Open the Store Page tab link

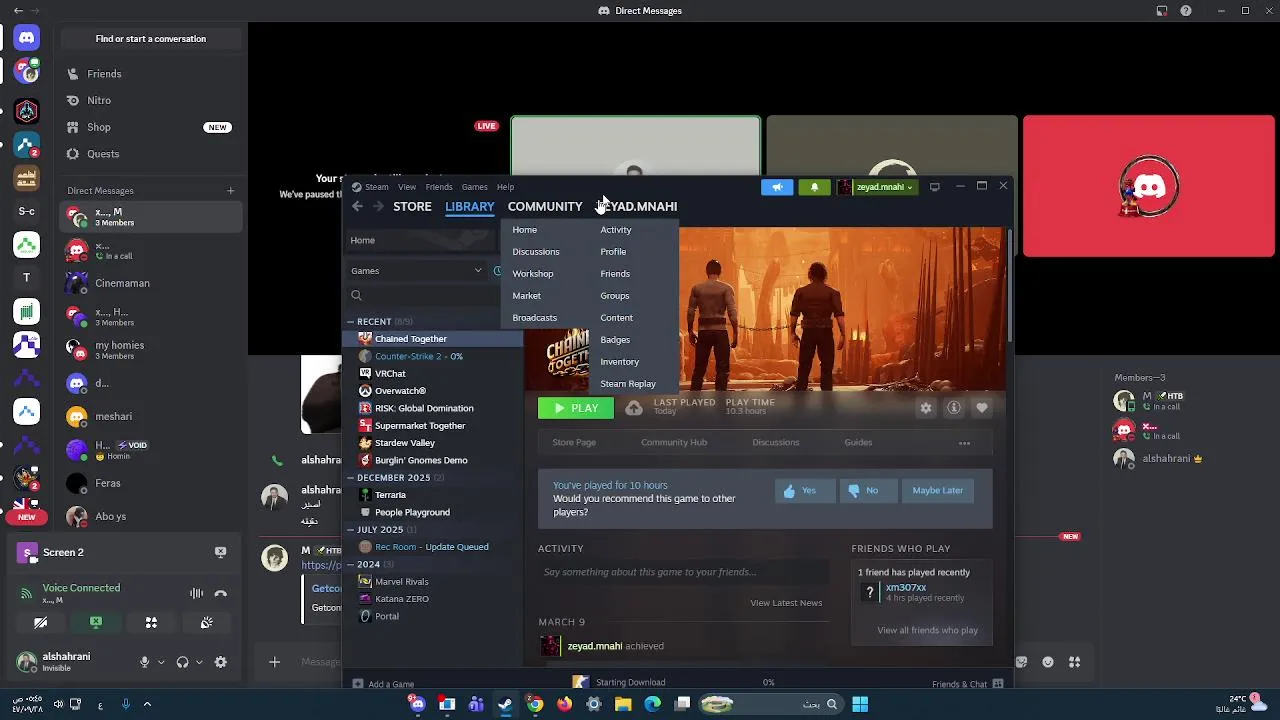(574, 442)
